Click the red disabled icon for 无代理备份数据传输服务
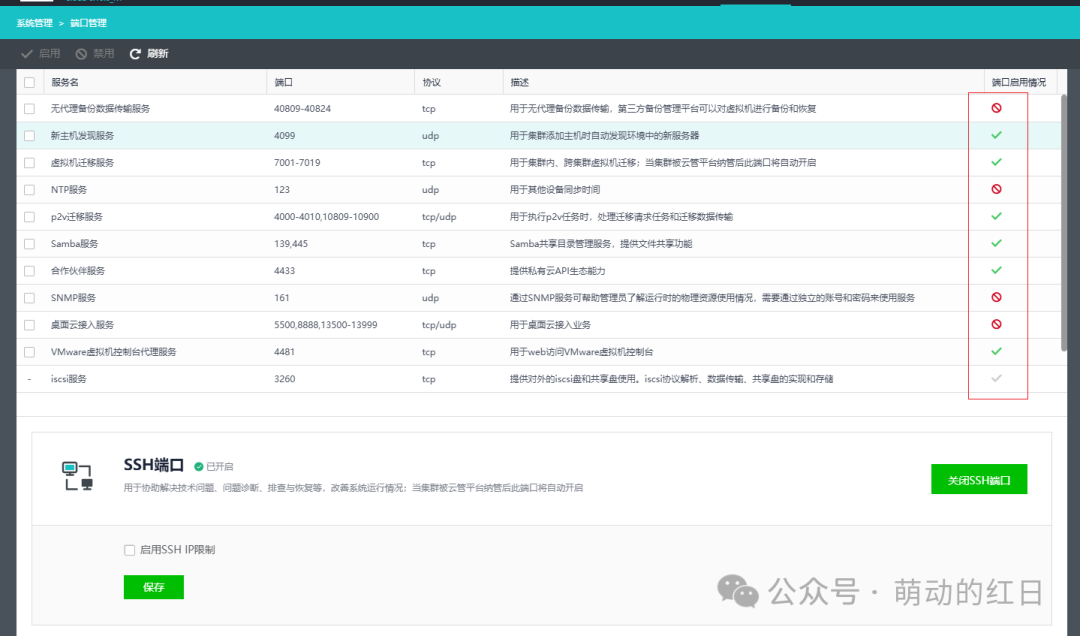The image size is (1080, 636). 996,108
